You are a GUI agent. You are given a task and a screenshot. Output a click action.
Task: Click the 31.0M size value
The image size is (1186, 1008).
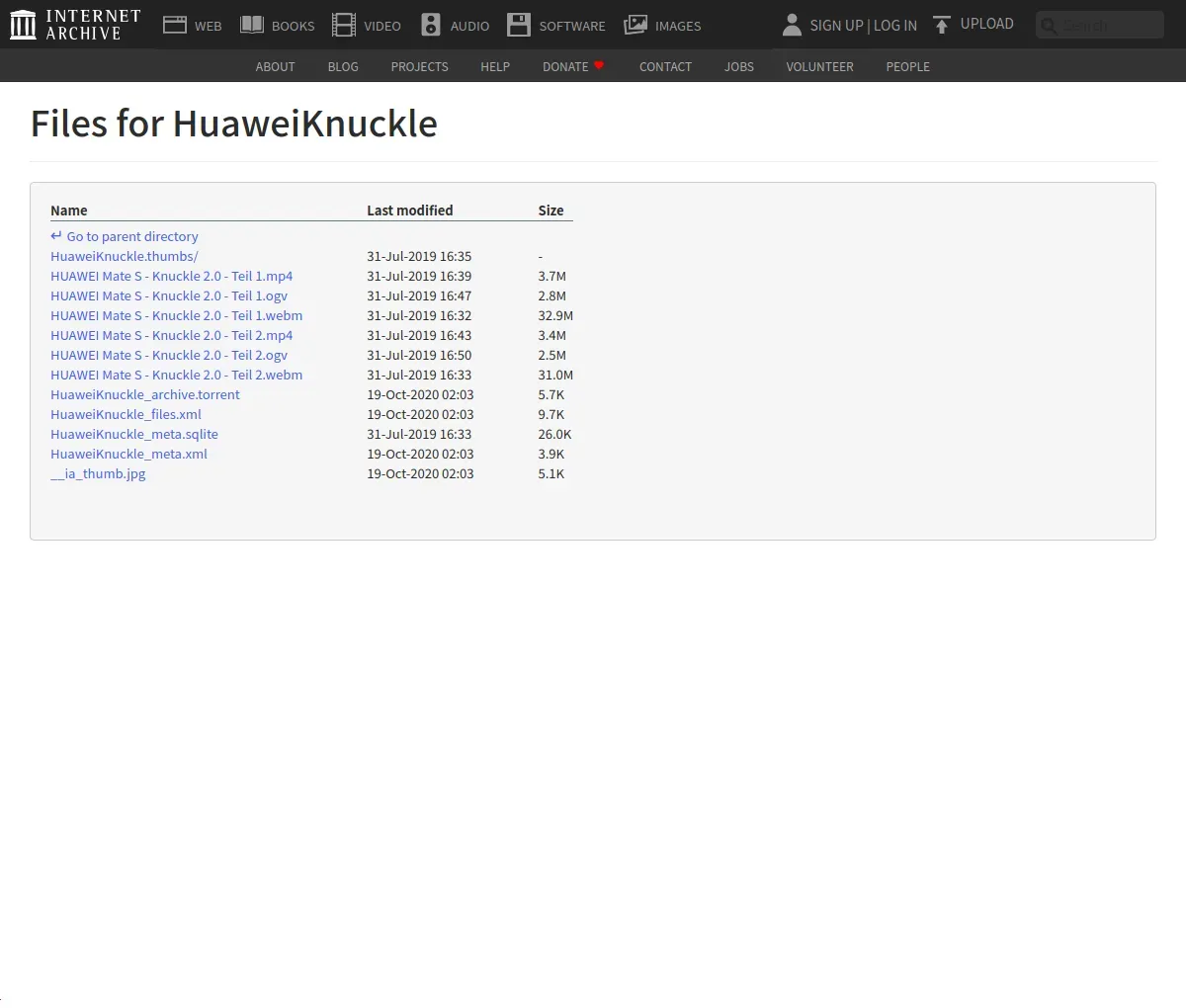[x=555, y=375]
